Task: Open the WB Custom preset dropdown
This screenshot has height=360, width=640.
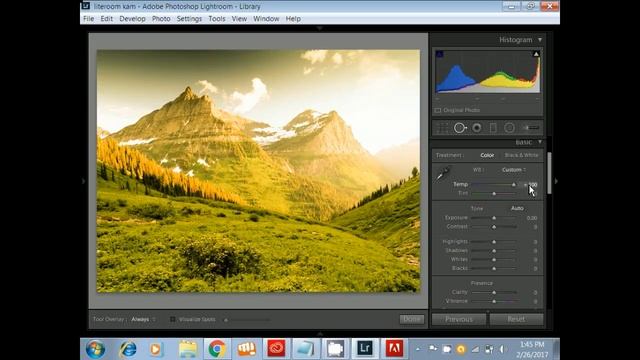Action: coord(513,170)
